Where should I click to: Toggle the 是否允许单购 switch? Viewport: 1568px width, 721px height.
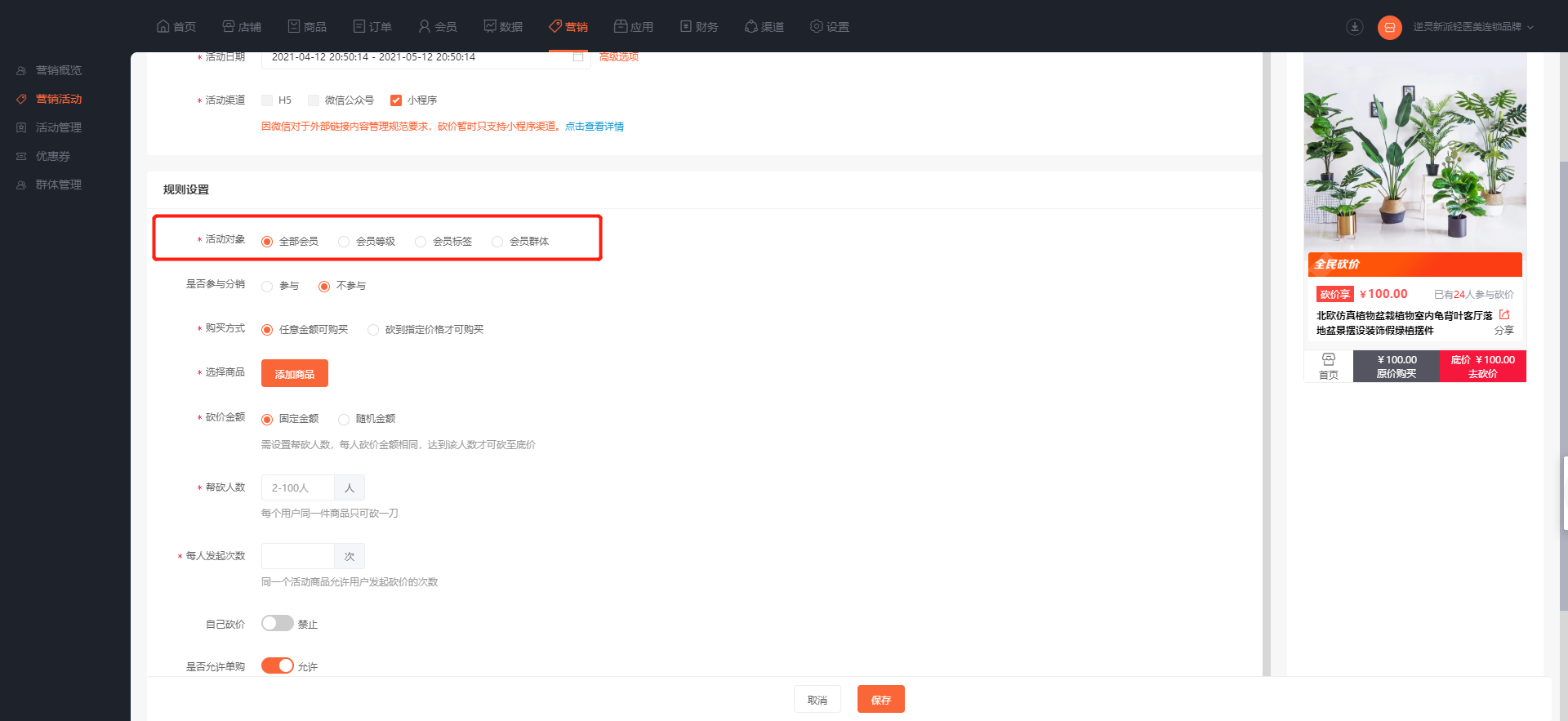[278, 665]
